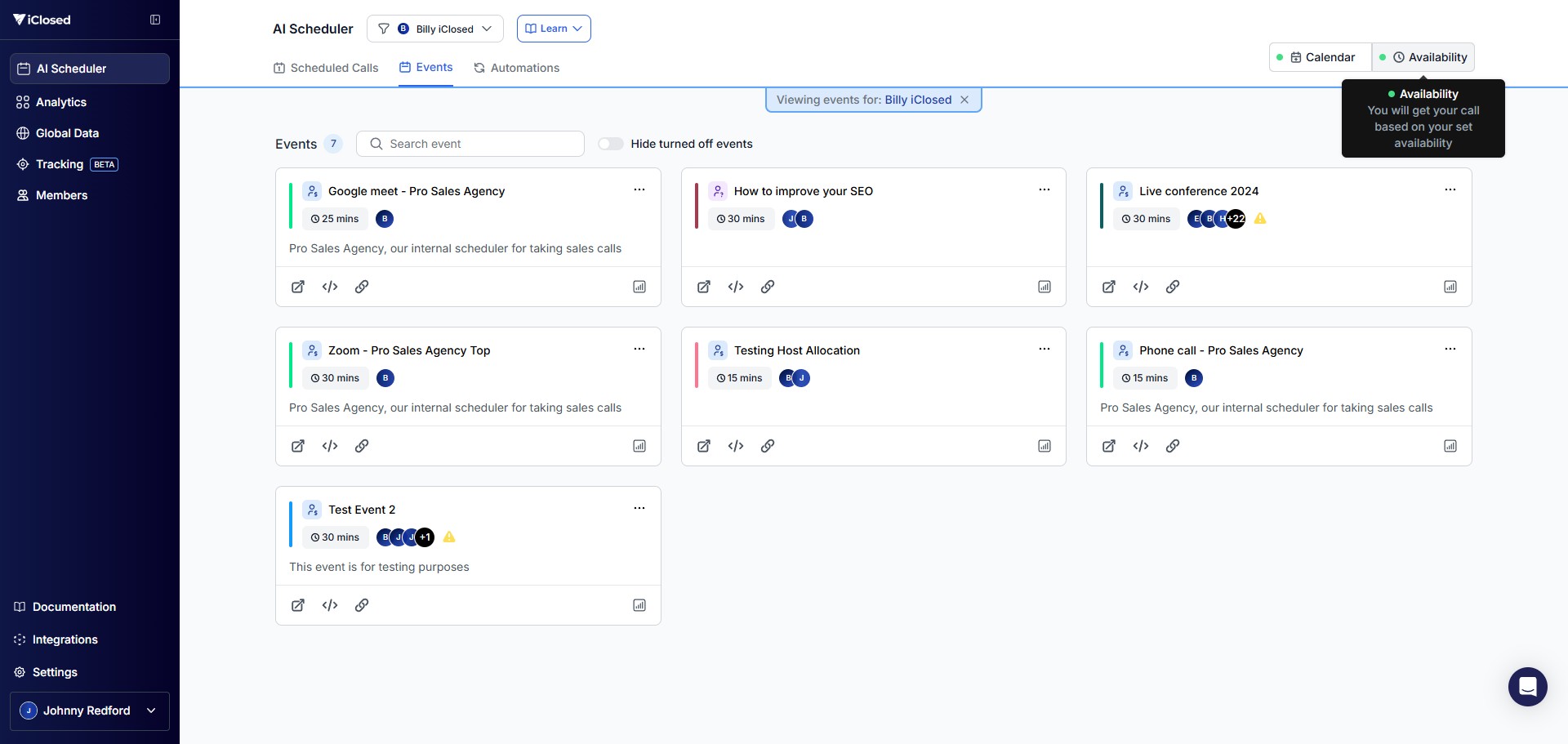This screenshot has width=1568, height=744.
Task: Open more options on Live conference 2024
Action: pyautogui.click(x=1450, y=189)
